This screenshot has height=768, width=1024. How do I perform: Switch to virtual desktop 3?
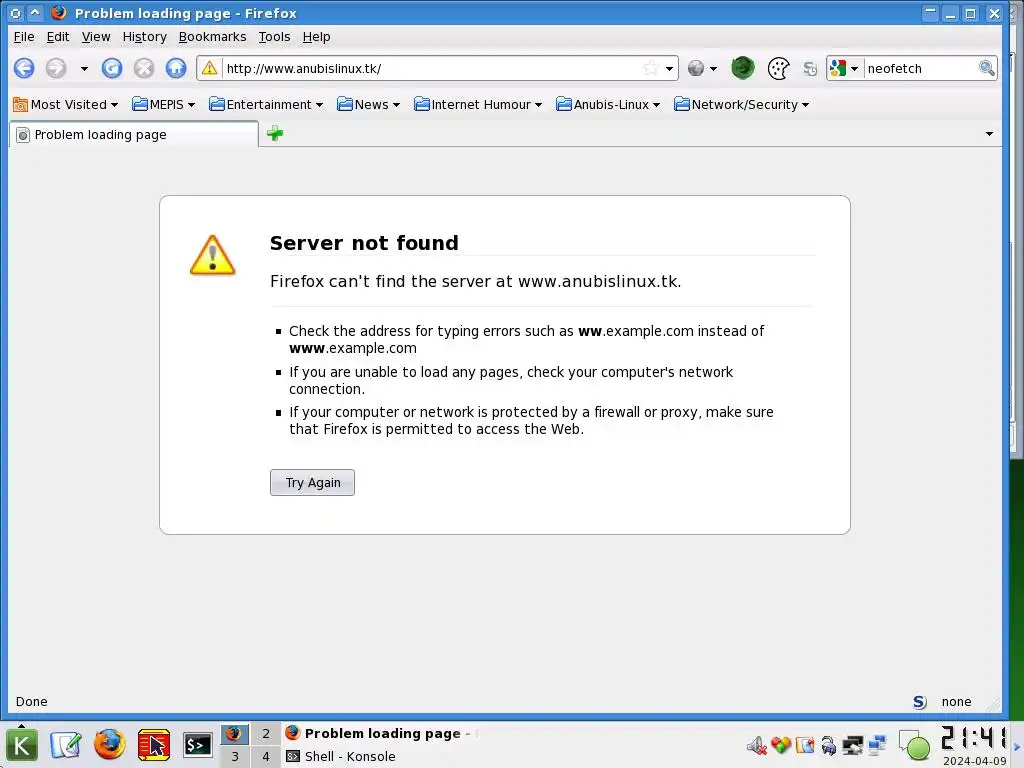[x=234, y=757]
